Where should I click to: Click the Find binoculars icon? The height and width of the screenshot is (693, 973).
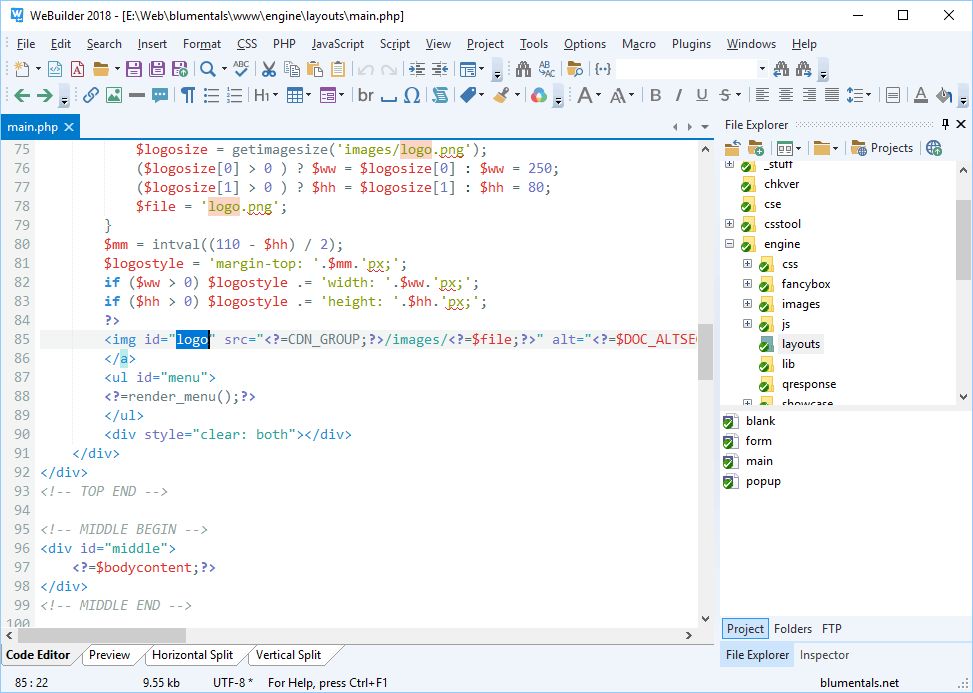(522, 69)
